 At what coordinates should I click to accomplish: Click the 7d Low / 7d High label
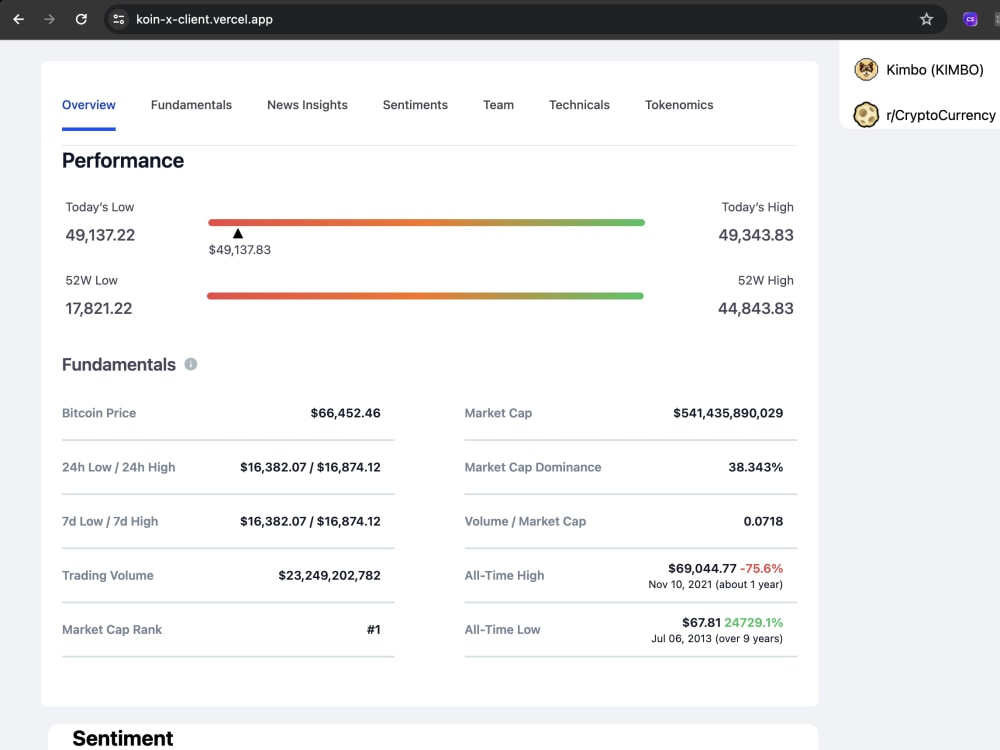[110, 521]
